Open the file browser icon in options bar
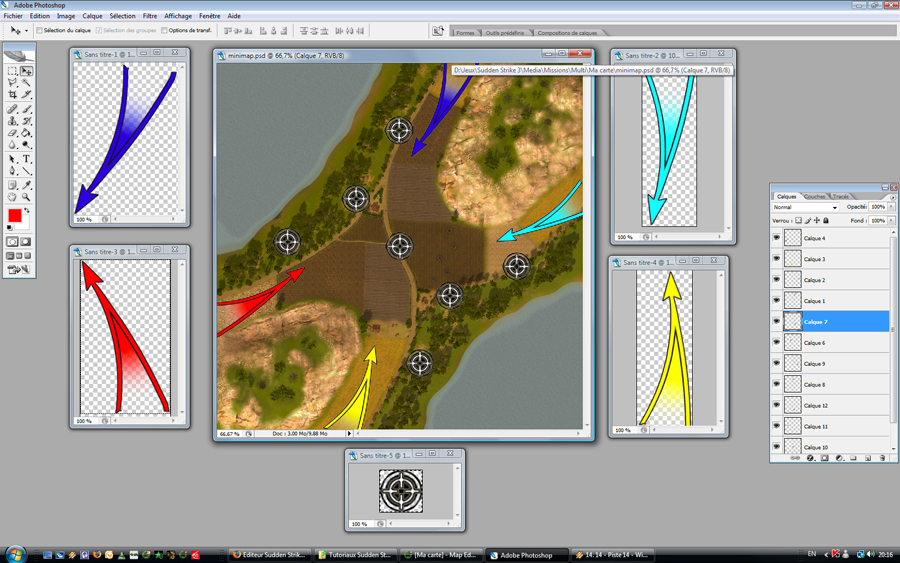Image resolution: width=900 pixels, height=563 pixels. 438,31
